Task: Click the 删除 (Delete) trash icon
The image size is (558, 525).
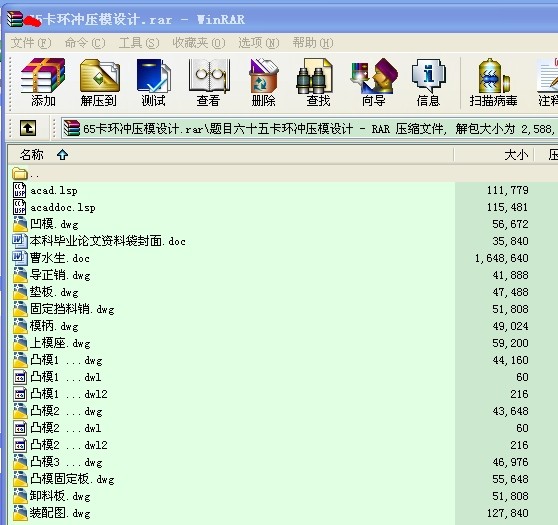Action: (263, 82)
